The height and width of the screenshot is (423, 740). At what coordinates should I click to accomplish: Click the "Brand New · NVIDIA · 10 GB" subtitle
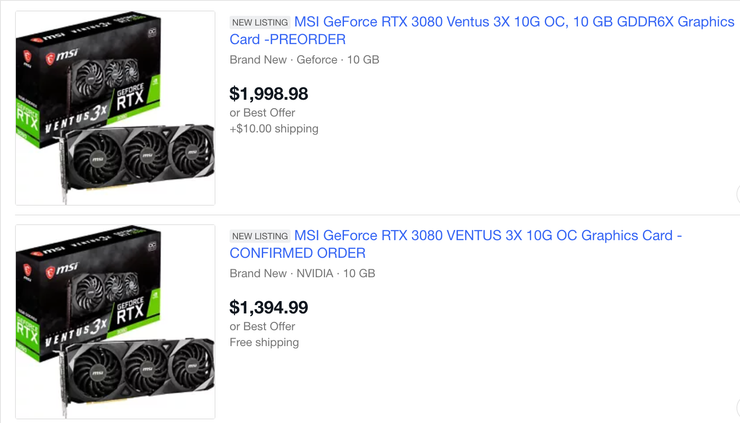click(x=302, y=273)
